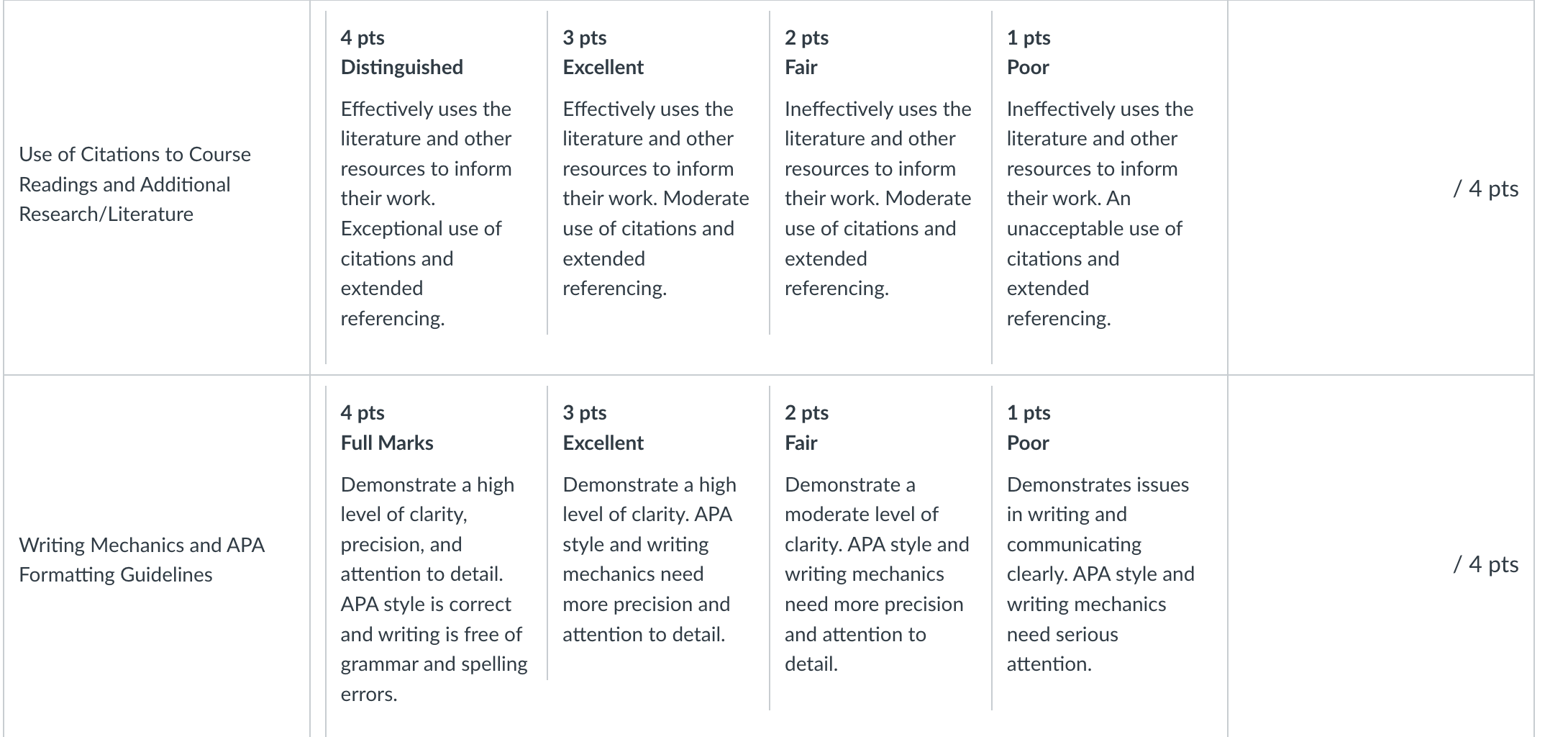Select the 2 pts Fair writing mechanics rating

pyautogui.click(x=880, y=548)
